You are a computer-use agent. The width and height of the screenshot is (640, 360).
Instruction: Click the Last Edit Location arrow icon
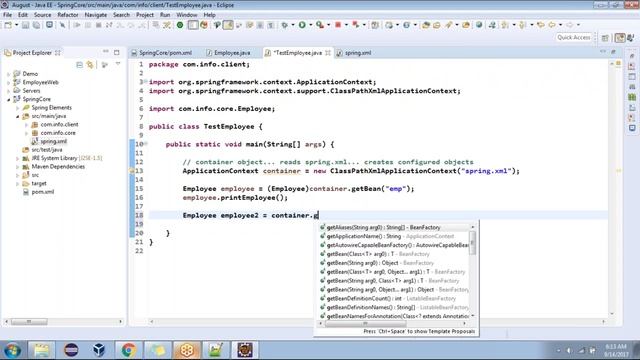pyautogui.click(x=541, y=25)
